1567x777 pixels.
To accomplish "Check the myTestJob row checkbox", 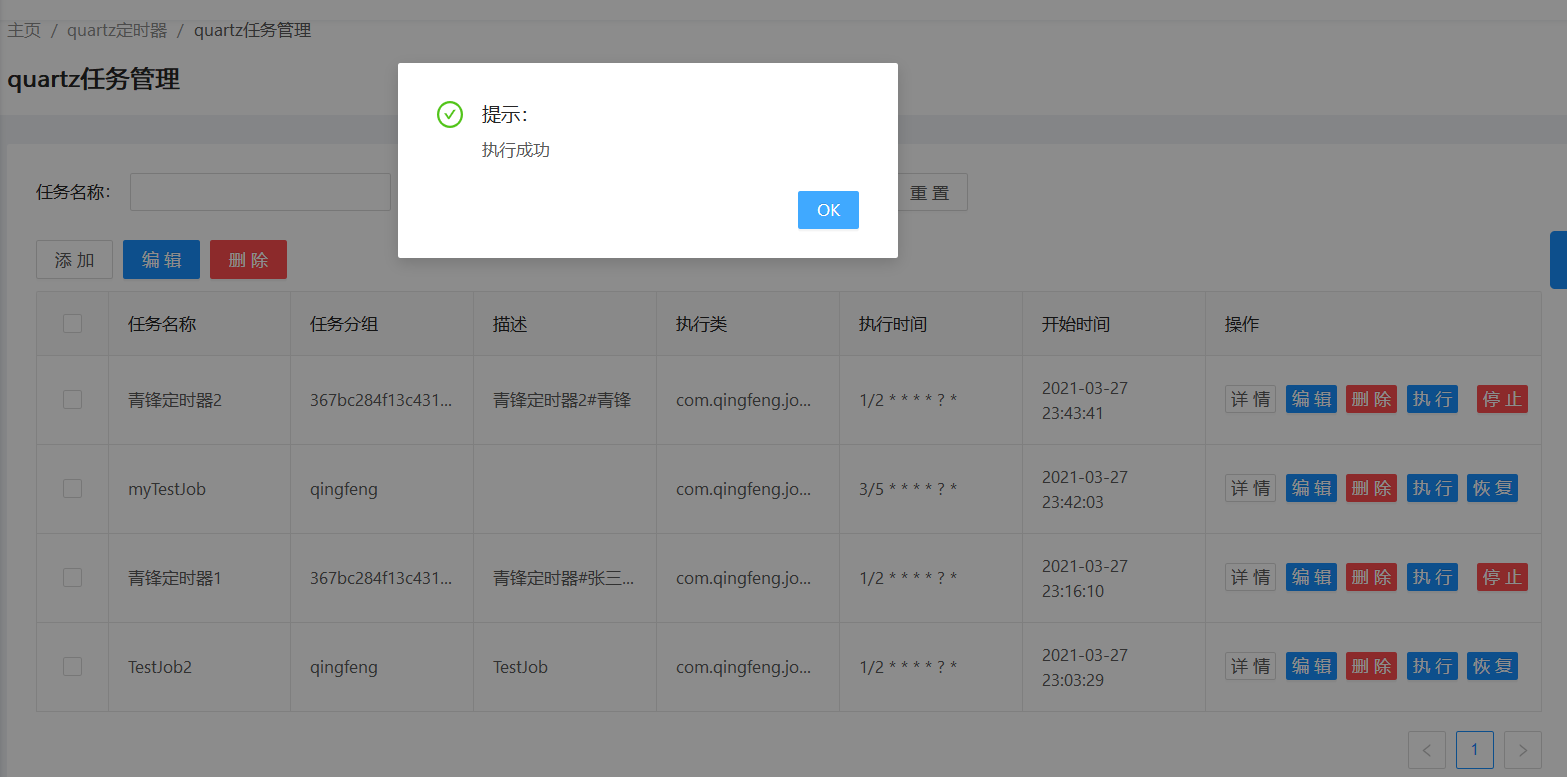I will pyautogui.click(x=72, y=489).
